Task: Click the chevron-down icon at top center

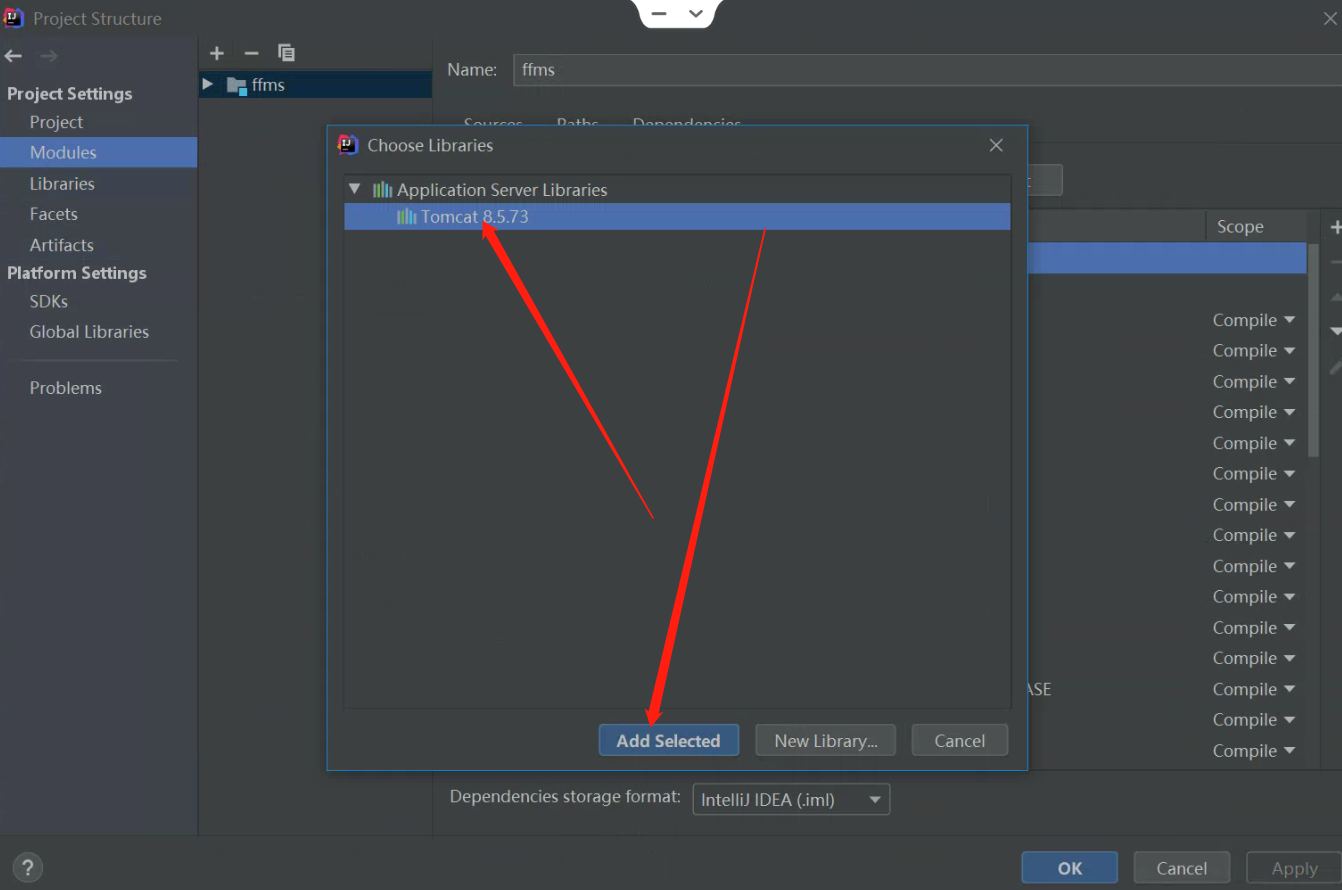Action: coord(697,14)
